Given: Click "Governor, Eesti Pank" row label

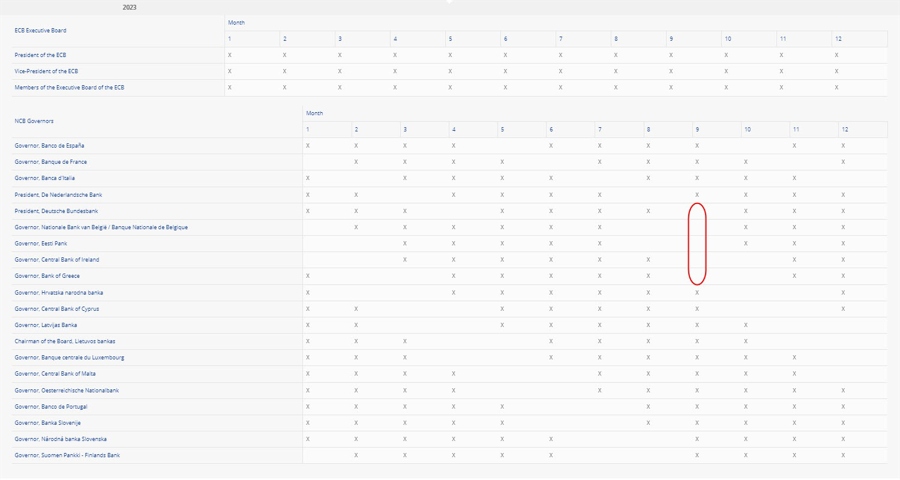Looking at the screenshot, I should coord(41,243).
